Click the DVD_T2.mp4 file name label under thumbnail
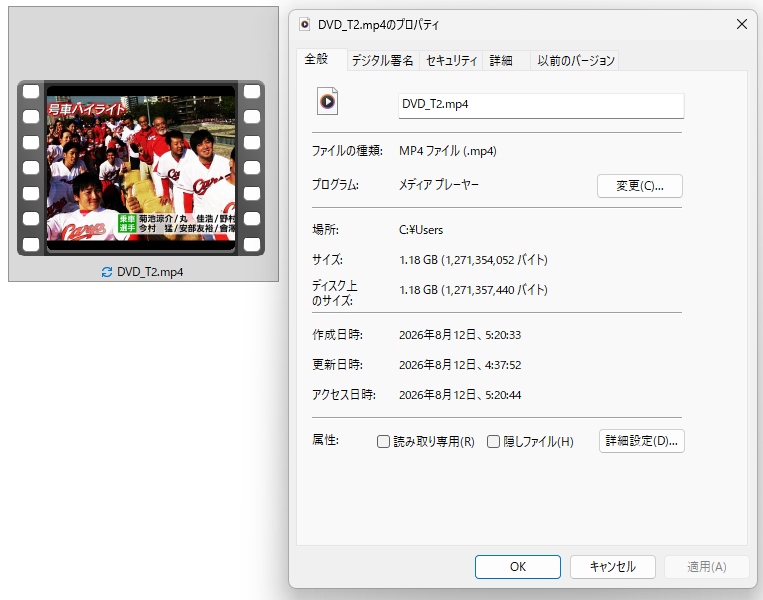 (150, 272)
